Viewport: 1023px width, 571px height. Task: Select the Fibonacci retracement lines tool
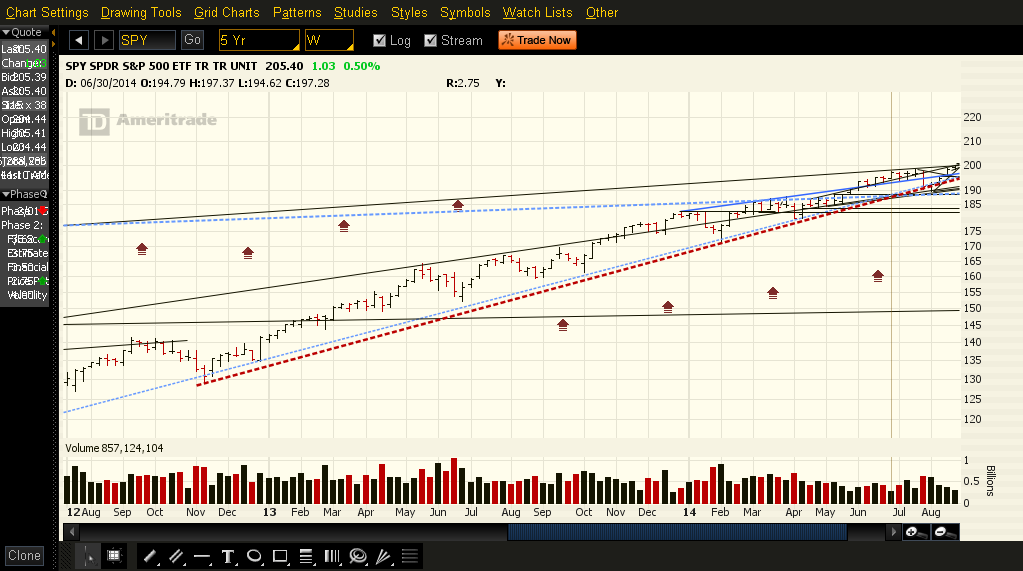pyautogui.click(x=306, y=557)
